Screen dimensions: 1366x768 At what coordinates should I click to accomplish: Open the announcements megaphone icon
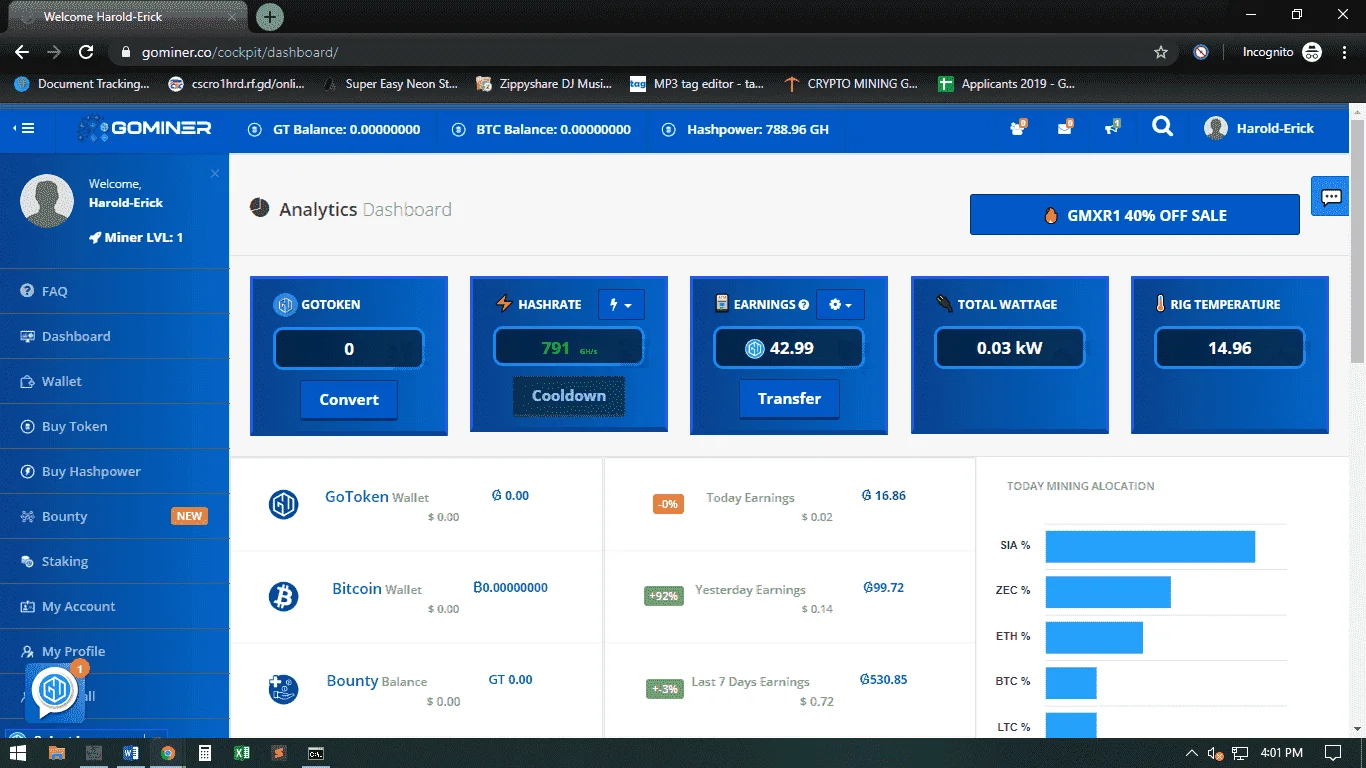pyautogui.click(x=1112, y=128)
